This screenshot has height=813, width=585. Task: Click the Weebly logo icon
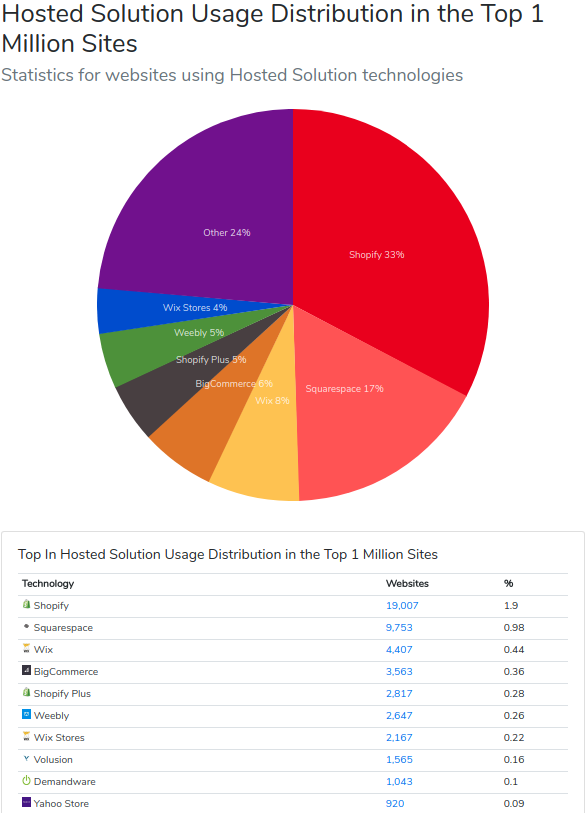coord(26,714)
